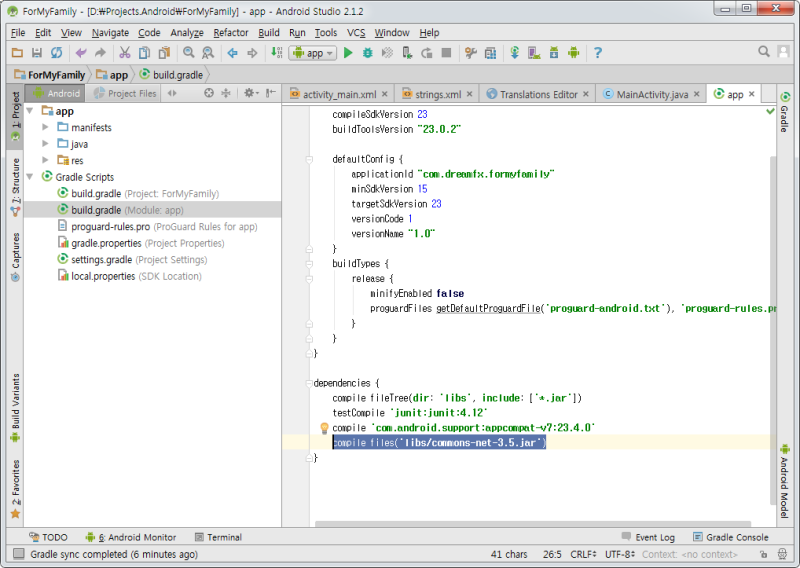Toggle the Project tool window
800x568 pixels.
pos(15,116)
